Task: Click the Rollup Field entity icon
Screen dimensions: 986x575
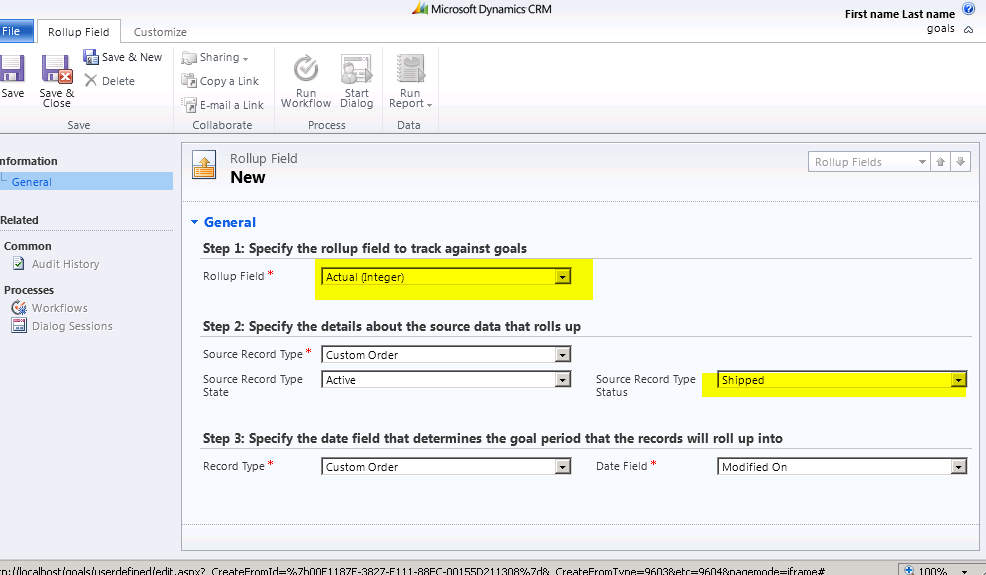Action: (204, 165)
